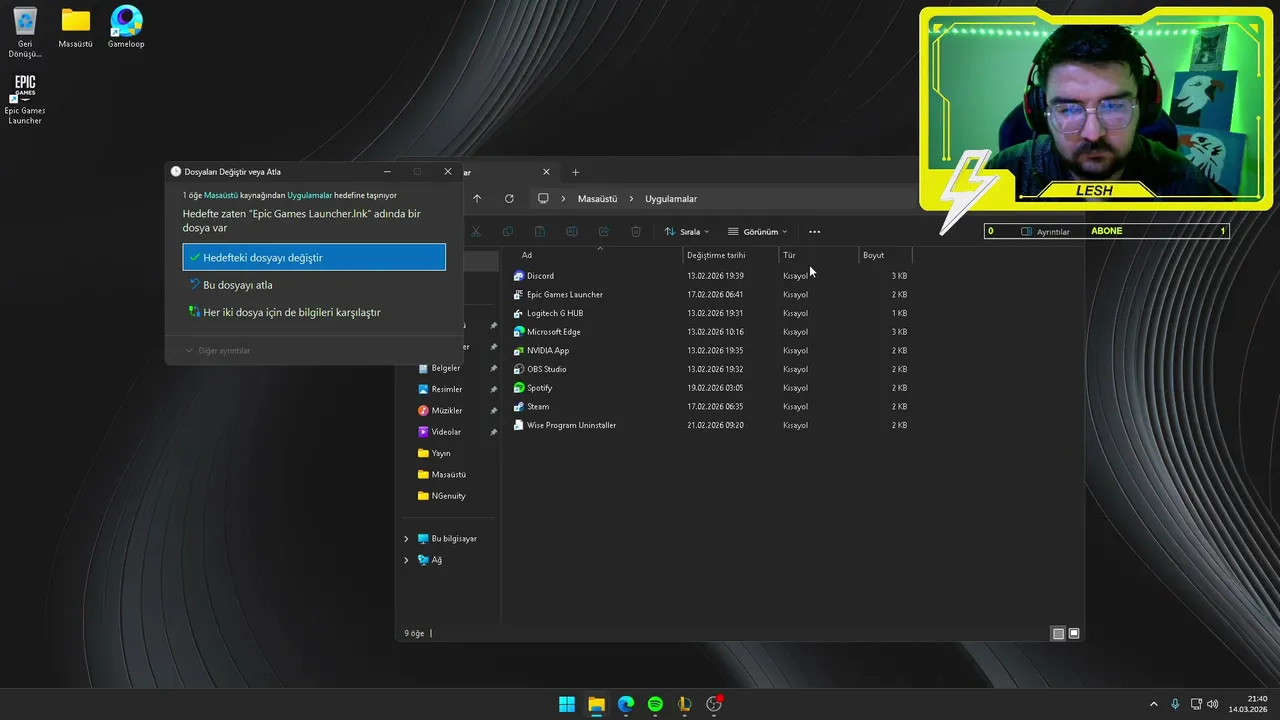The image size is (1280, 720).
Task: Click the Masaüstü source link in dialog
Action: tap(221, 195)
